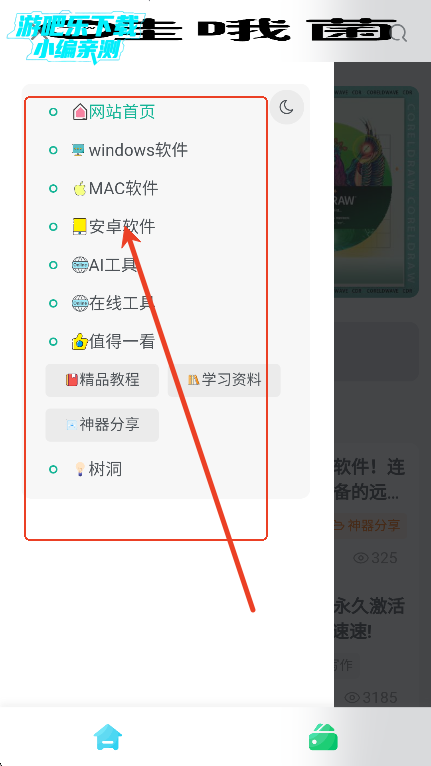Click the yellow phone icon beside 安卓软件

80,226
